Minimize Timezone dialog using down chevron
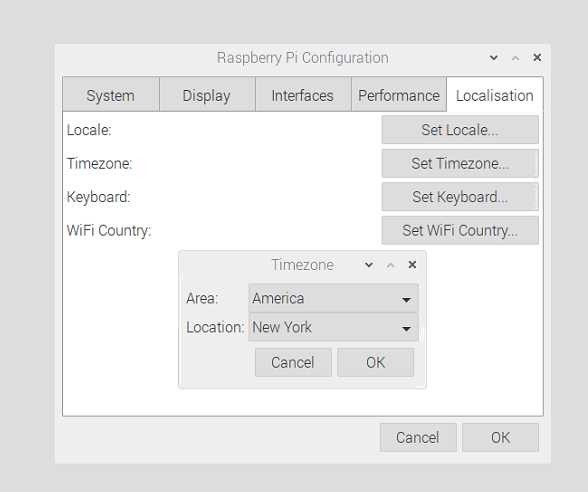Viewport: 588px width, 492px height. [369, 265]
